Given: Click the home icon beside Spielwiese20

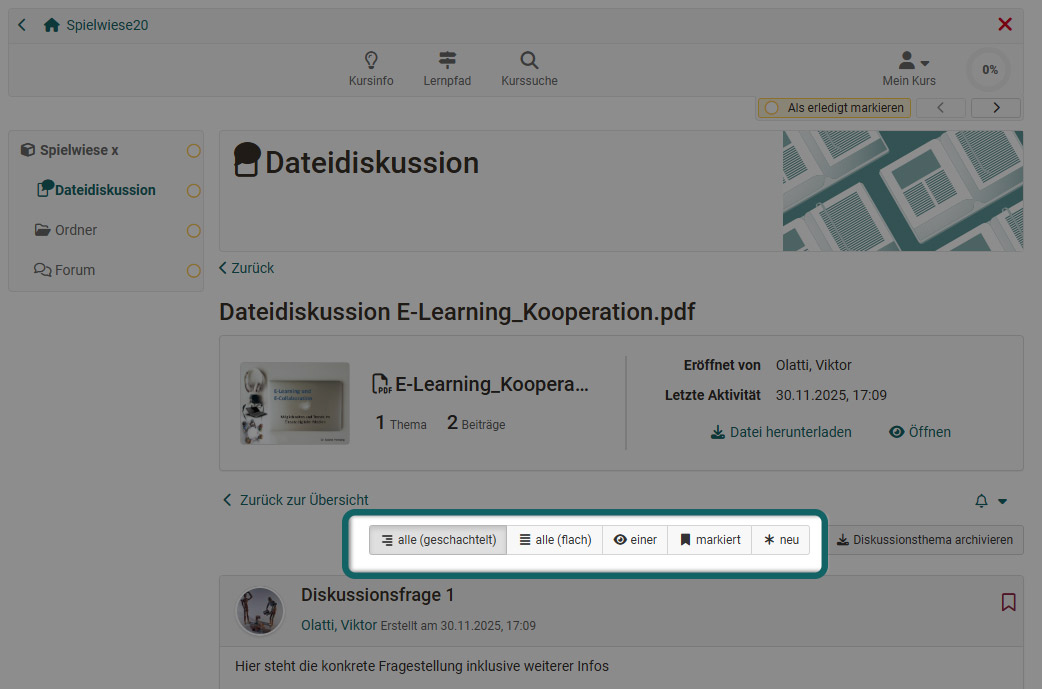Looking at the screenshot, I should (51, 24).
